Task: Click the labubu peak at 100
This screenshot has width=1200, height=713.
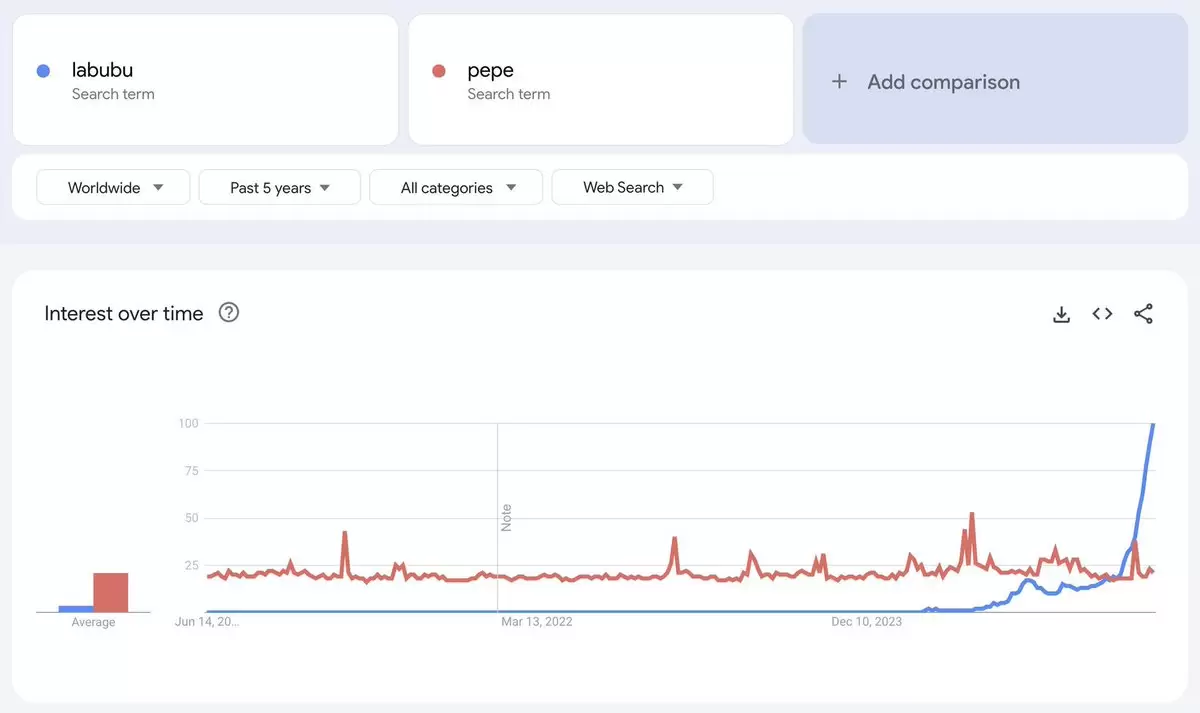Action: coord(1154,425)
